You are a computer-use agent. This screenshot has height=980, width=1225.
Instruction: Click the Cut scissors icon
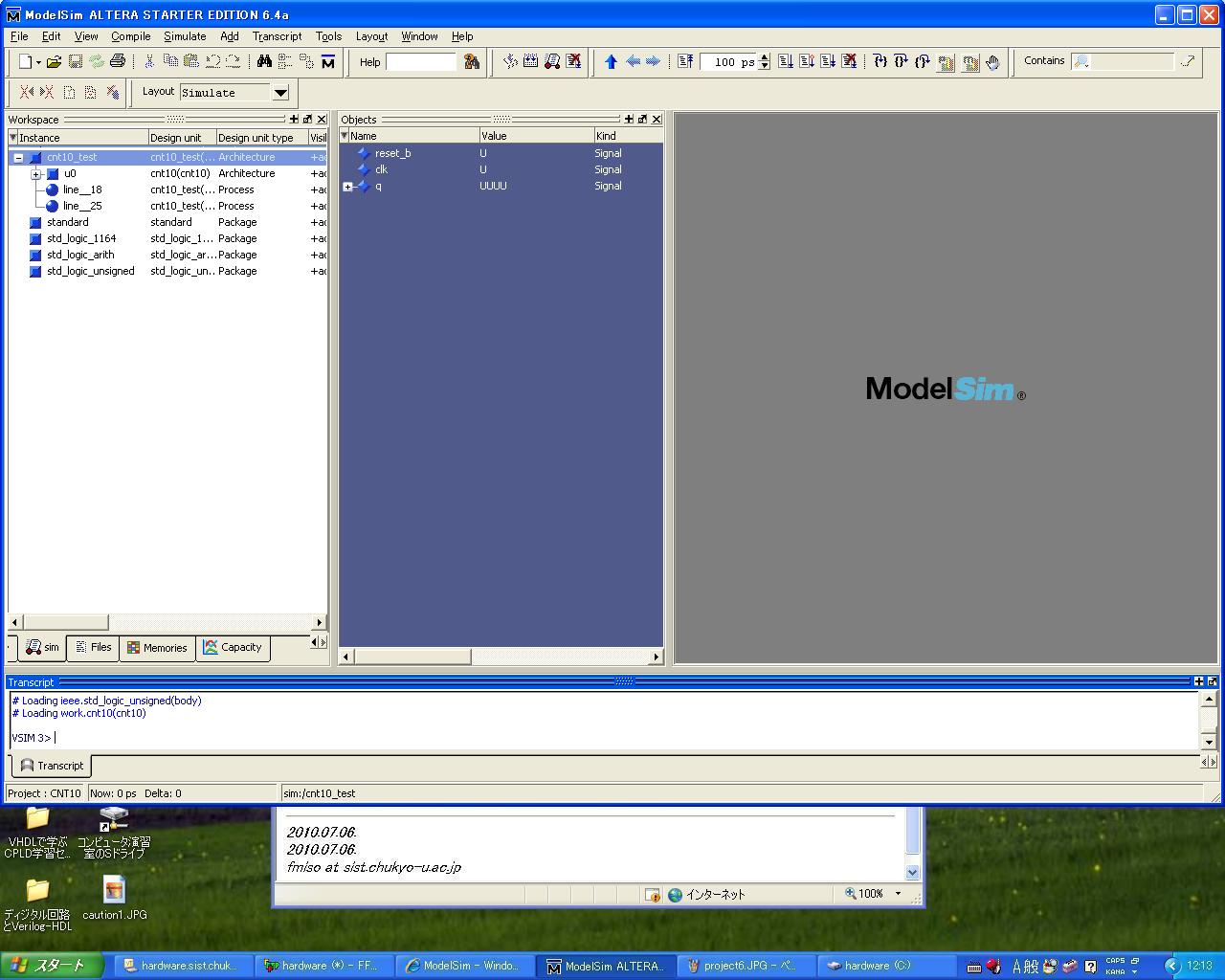149,61
